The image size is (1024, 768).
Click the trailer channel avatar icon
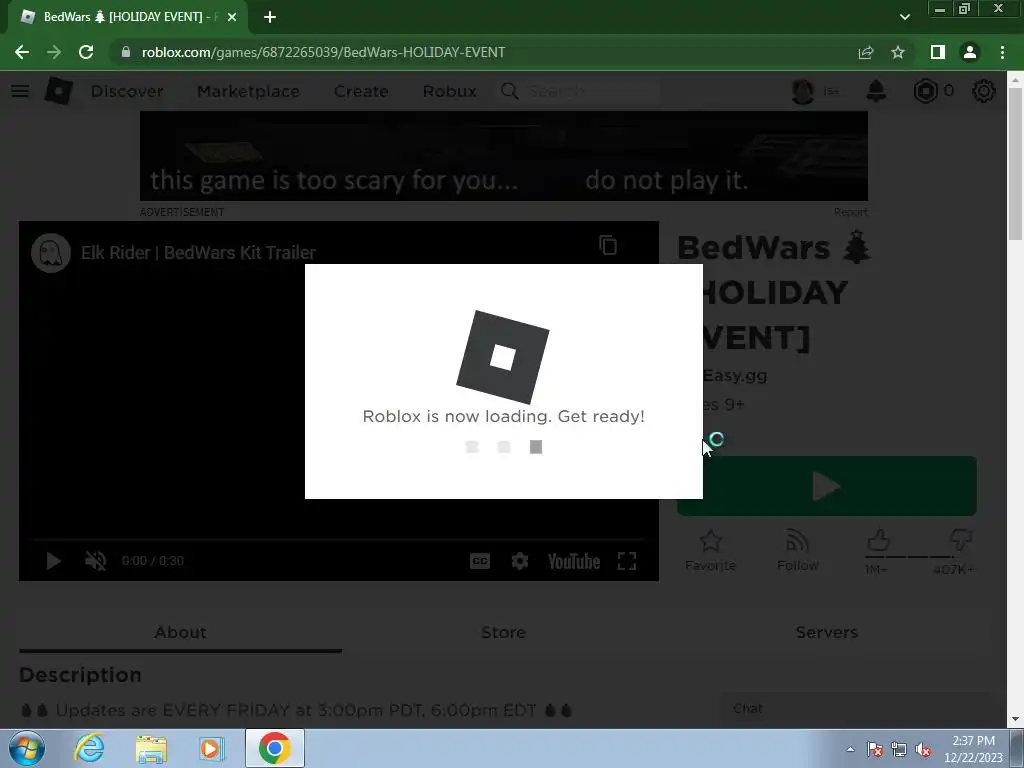(51, 253)
